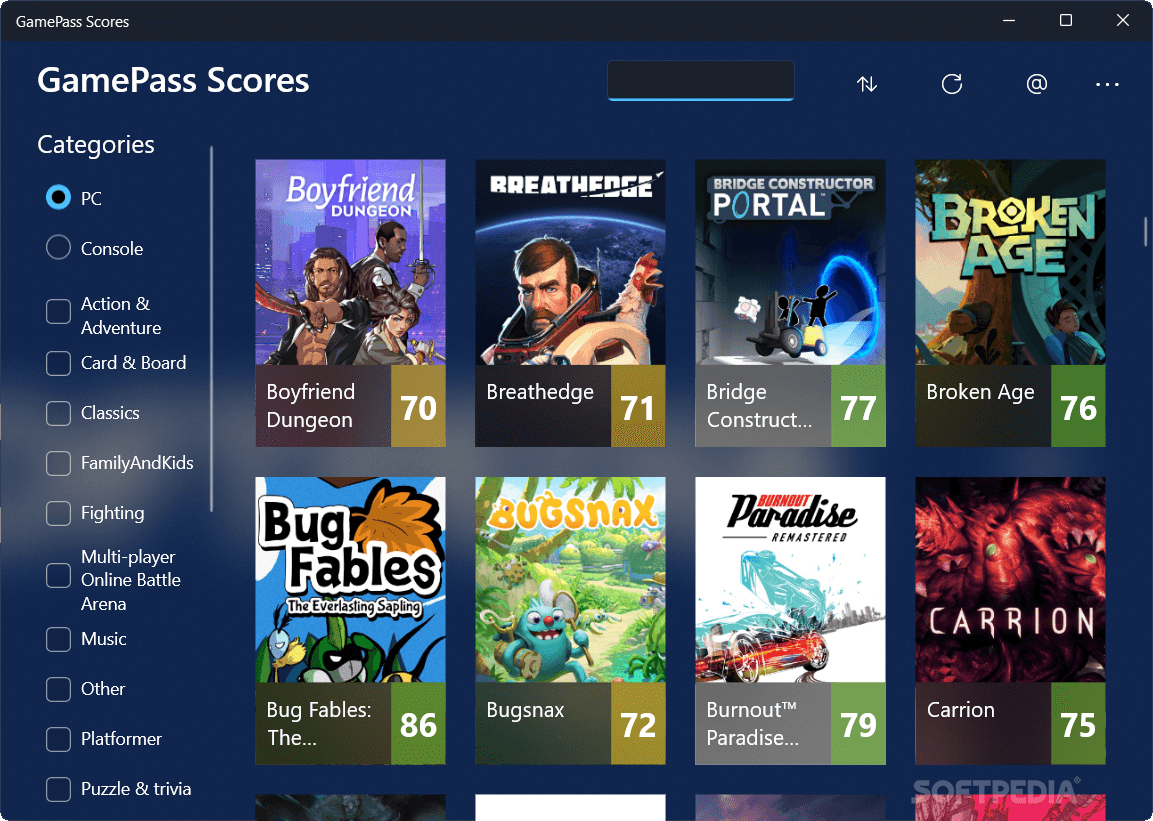Select the Console radio button
Image resolution: width=1153 pixels, height=821 pixels.
(x=58, y=248)
